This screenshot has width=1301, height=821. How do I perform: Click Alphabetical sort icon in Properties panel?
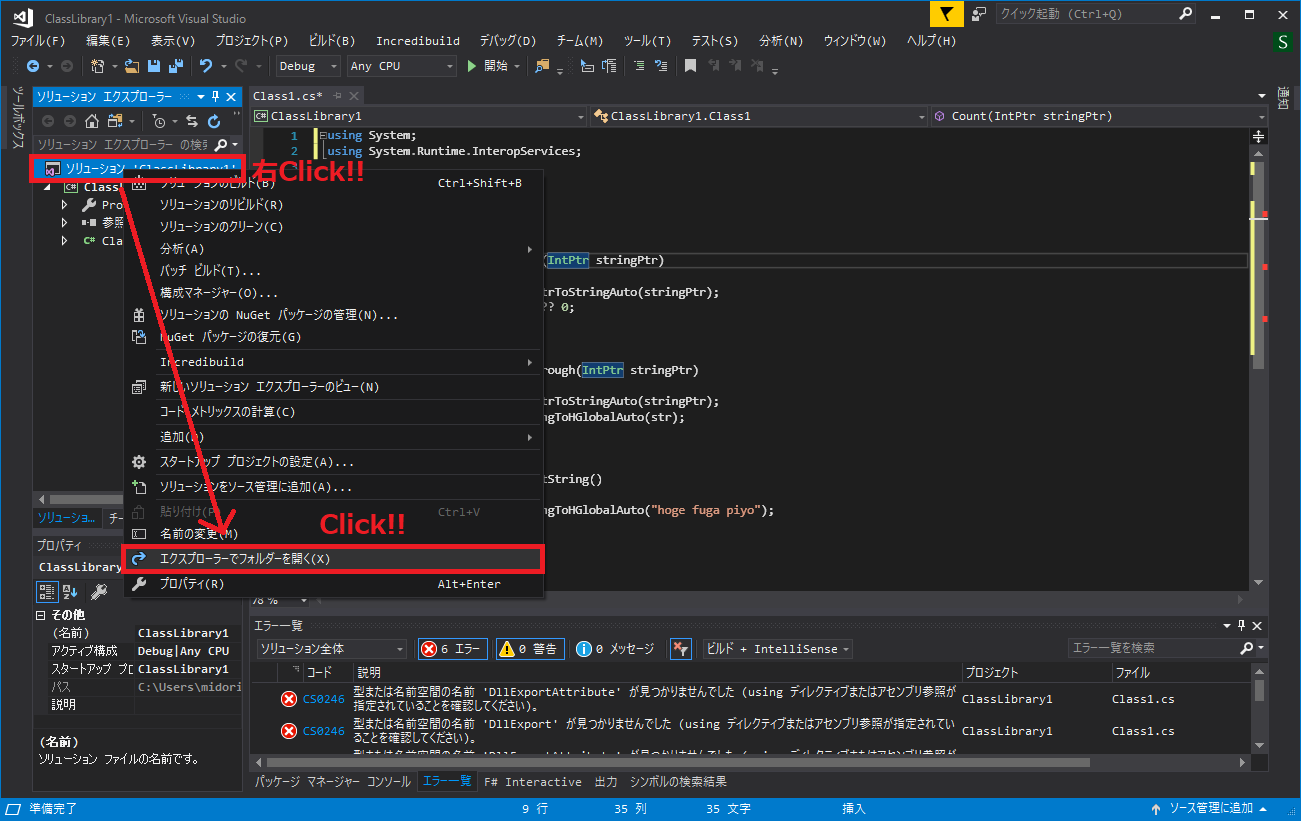pyautogui.click(x=70, y=591)
